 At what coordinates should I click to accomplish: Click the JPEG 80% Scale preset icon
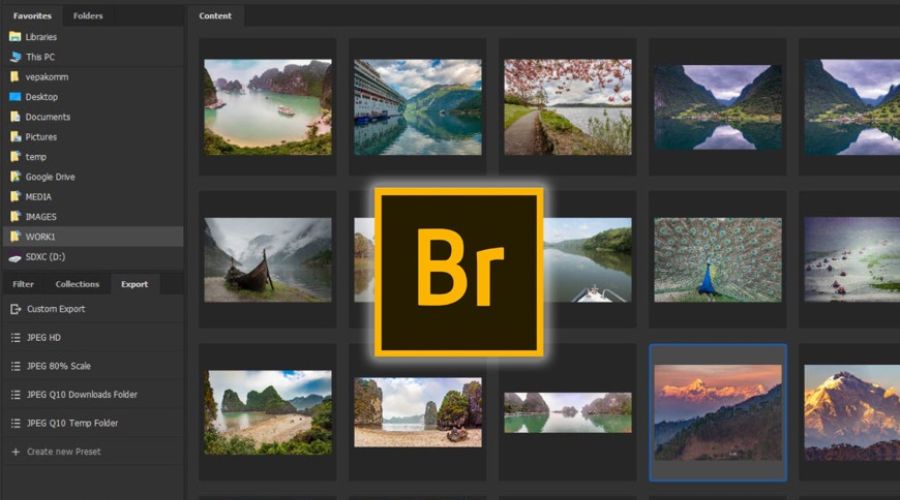[15, 366]
